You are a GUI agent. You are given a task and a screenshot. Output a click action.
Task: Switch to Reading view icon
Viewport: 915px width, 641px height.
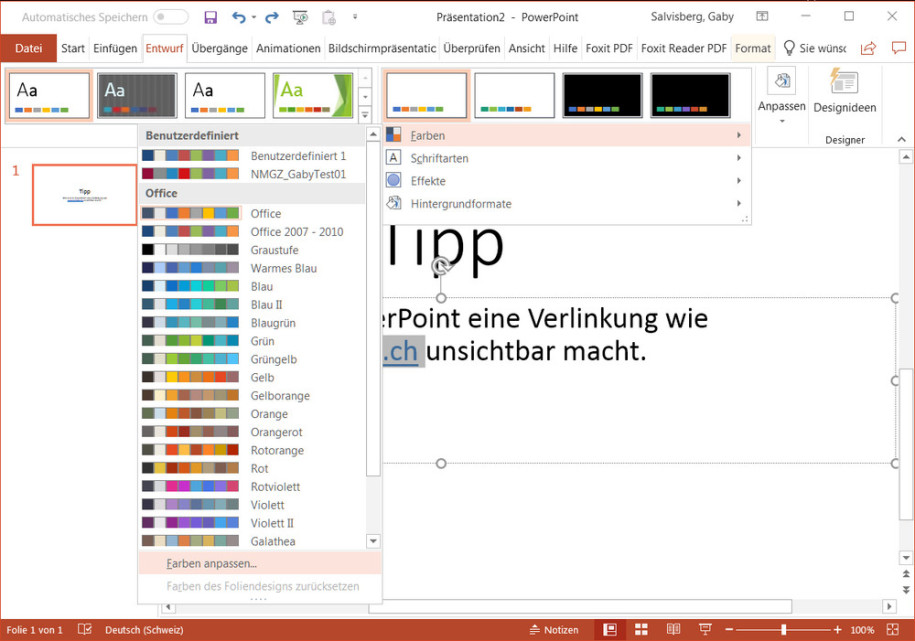673,629
